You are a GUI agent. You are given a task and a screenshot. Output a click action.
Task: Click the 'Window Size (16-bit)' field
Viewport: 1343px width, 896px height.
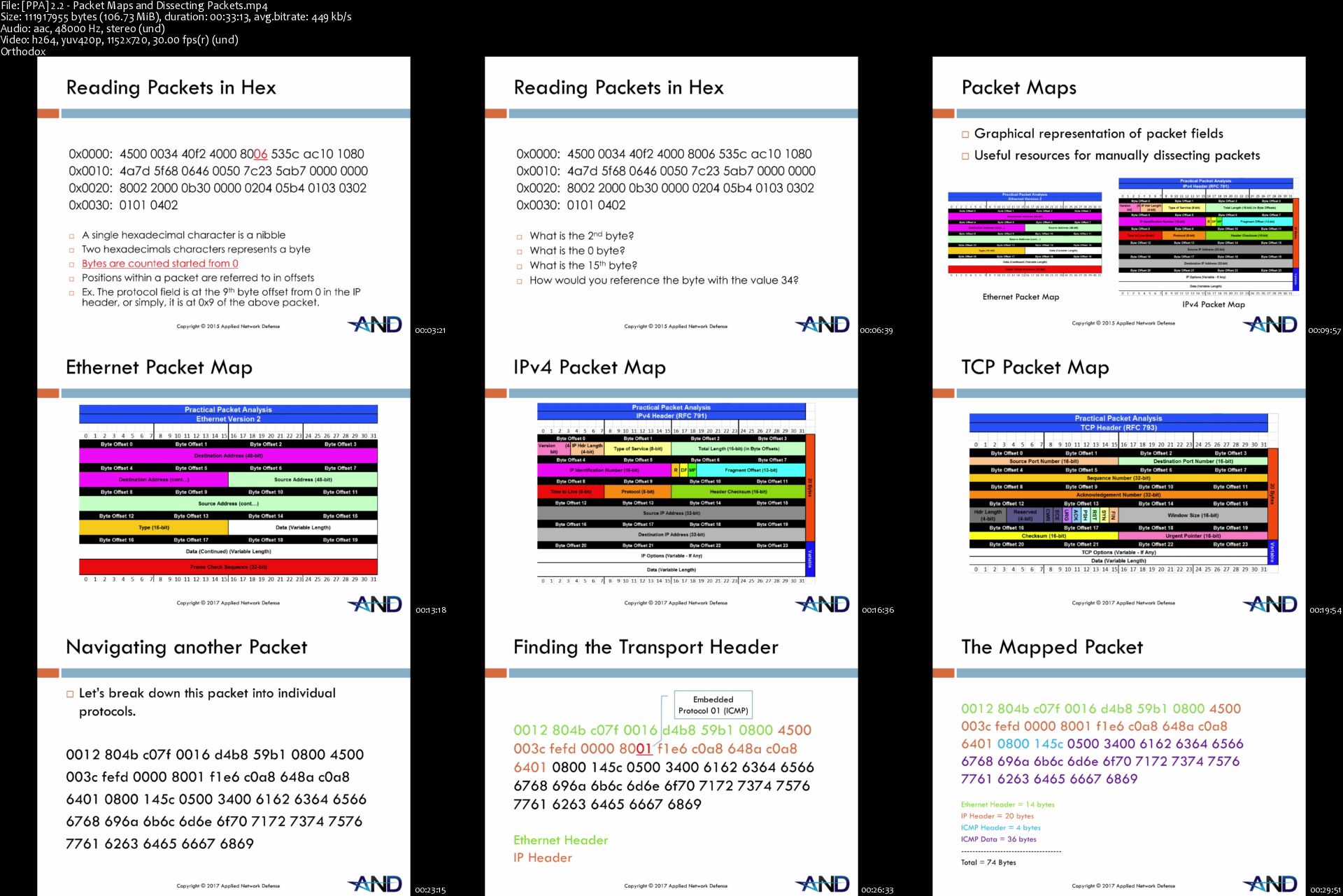click(1193, 515)
